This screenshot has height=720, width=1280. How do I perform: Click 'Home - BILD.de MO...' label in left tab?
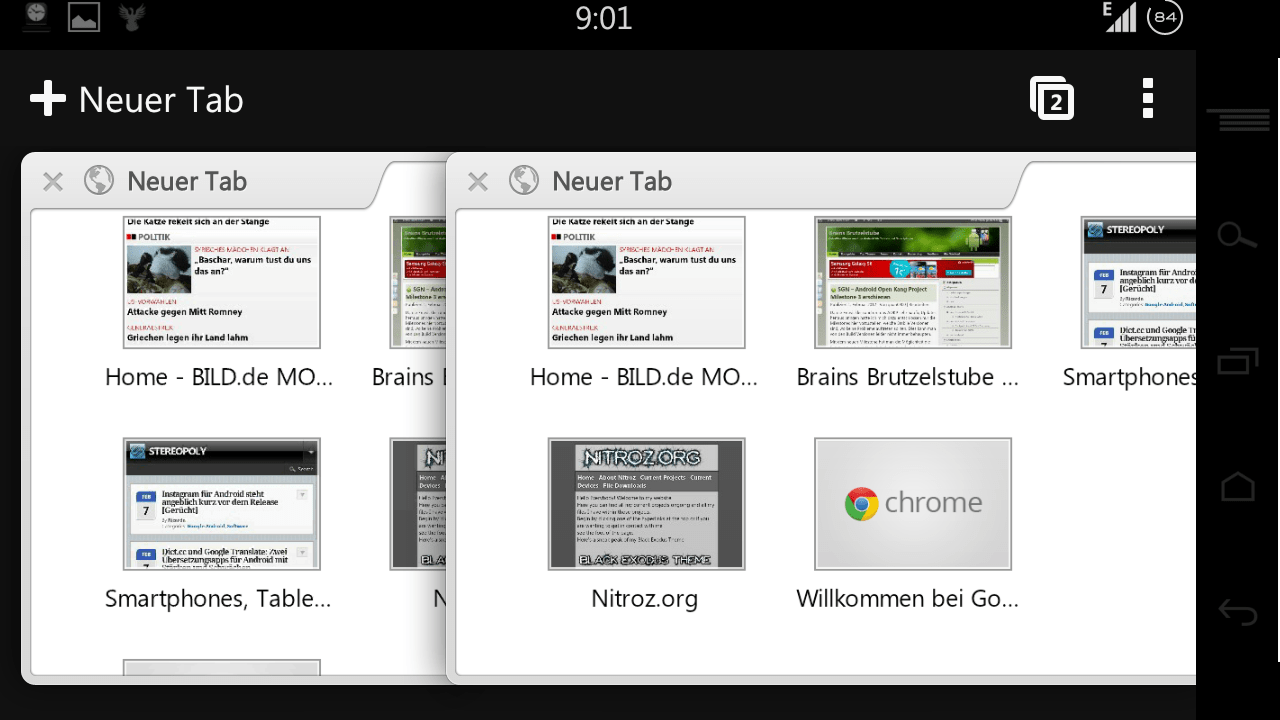point(219,377)
